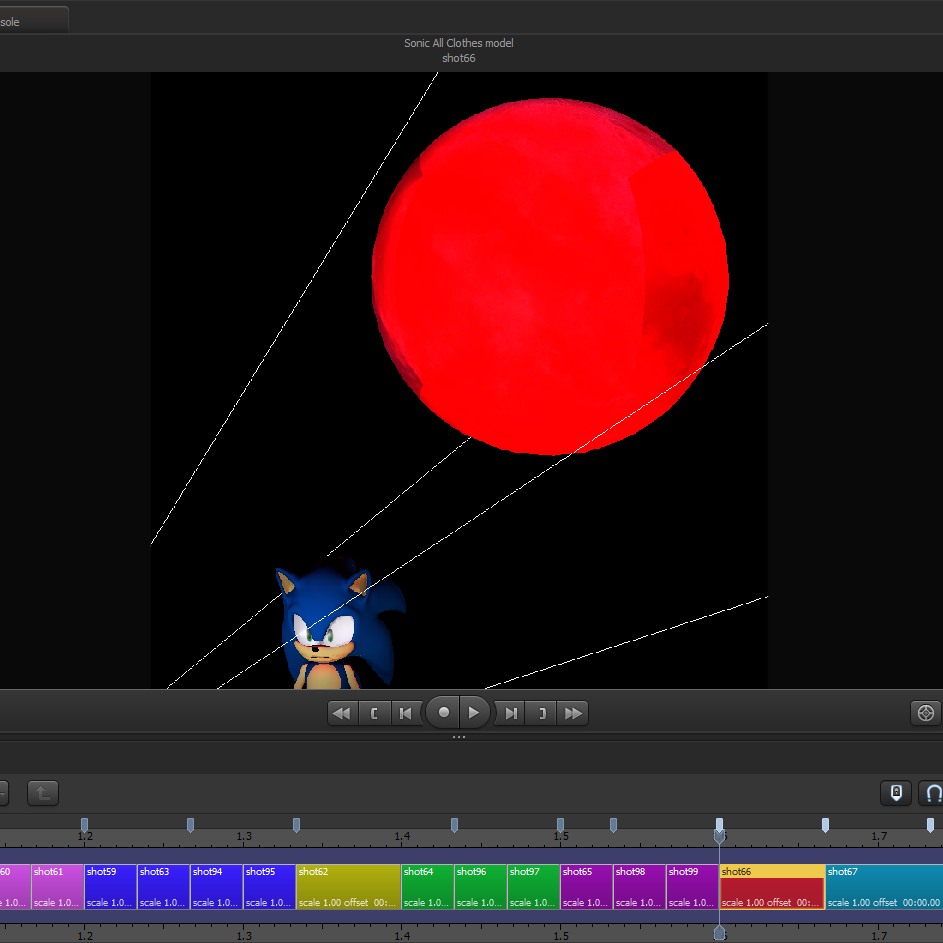943x943 pixels.
Task: Select the shot66 clip
Action: click(772, 887)
